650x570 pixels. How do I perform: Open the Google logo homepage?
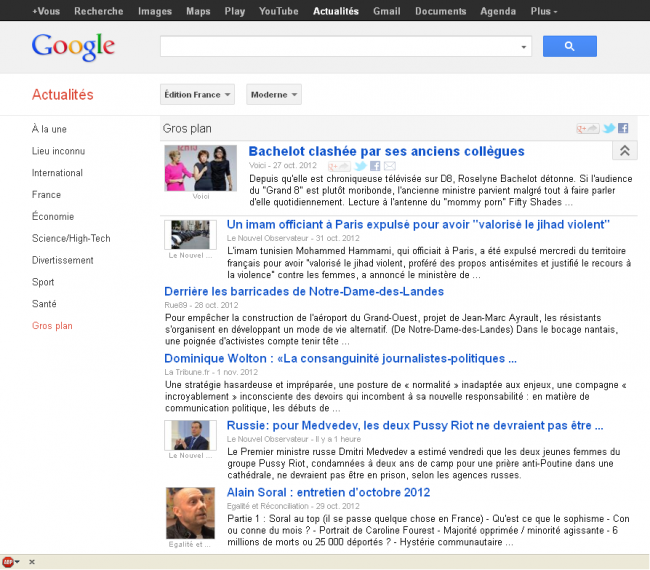point(73,47)
